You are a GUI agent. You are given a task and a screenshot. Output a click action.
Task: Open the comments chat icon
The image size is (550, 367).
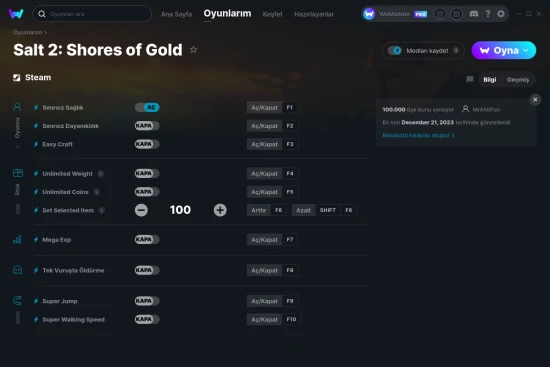(x=470, y=79)
